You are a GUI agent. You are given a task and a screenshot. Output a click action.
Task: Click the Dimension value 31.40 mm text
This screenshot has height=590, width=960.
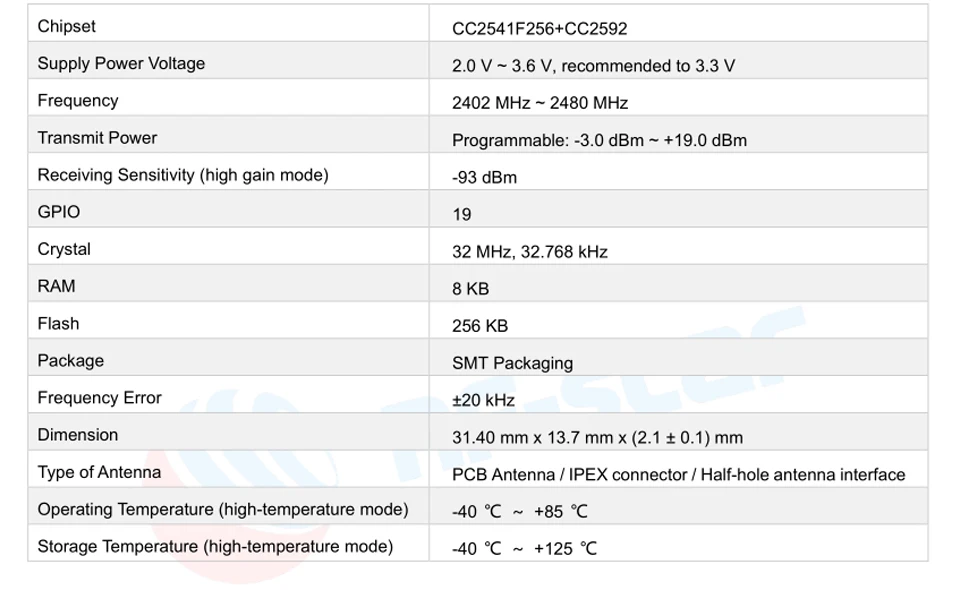click(598, 438)
